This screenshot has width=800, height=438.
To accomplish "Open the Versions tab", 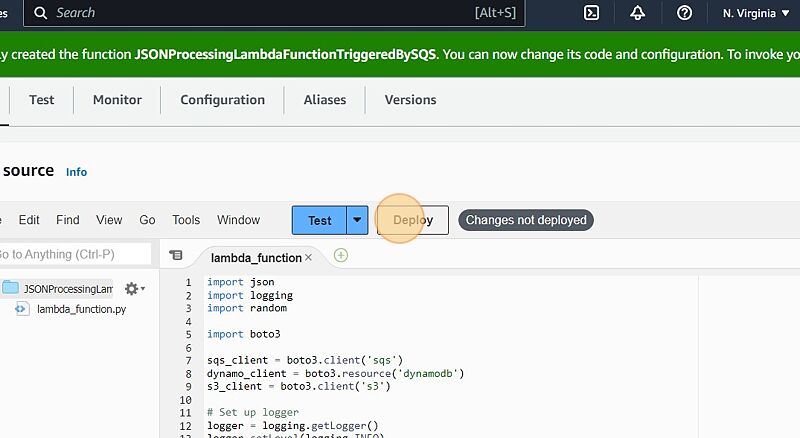I will pos(410,100).
